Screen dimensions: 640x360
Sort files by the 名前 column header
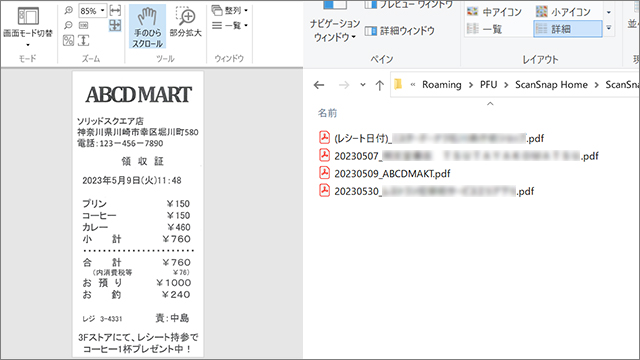[327, 113]
